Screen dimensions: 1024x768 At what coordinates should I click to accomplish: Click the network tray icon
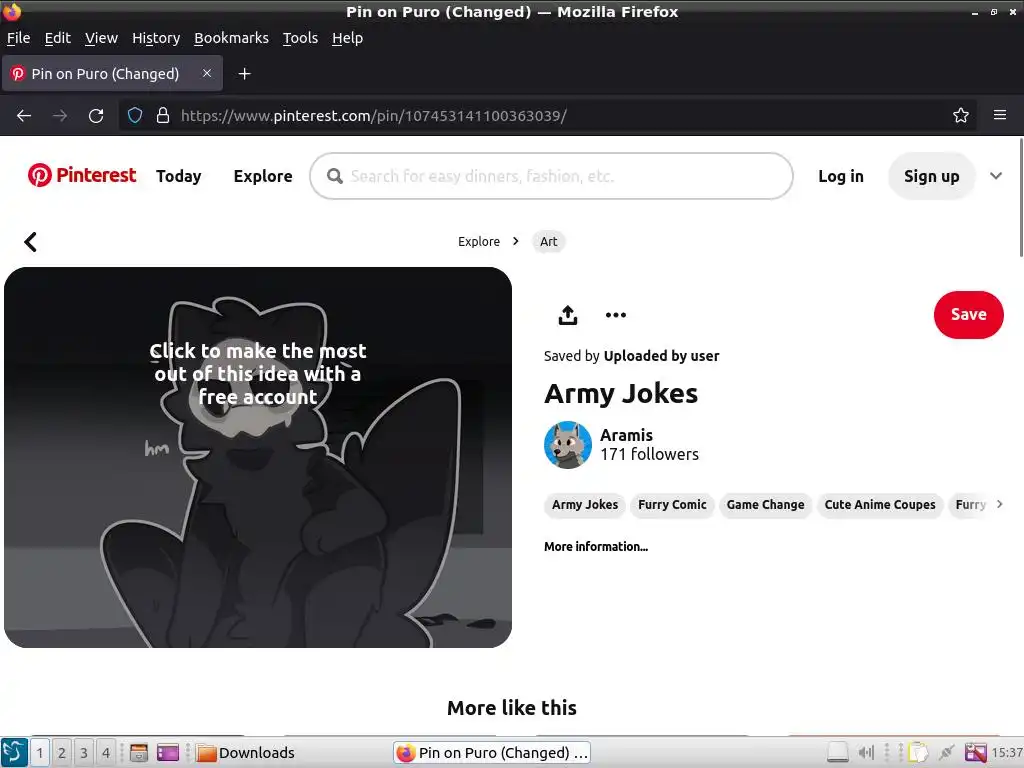coord(947,753)
